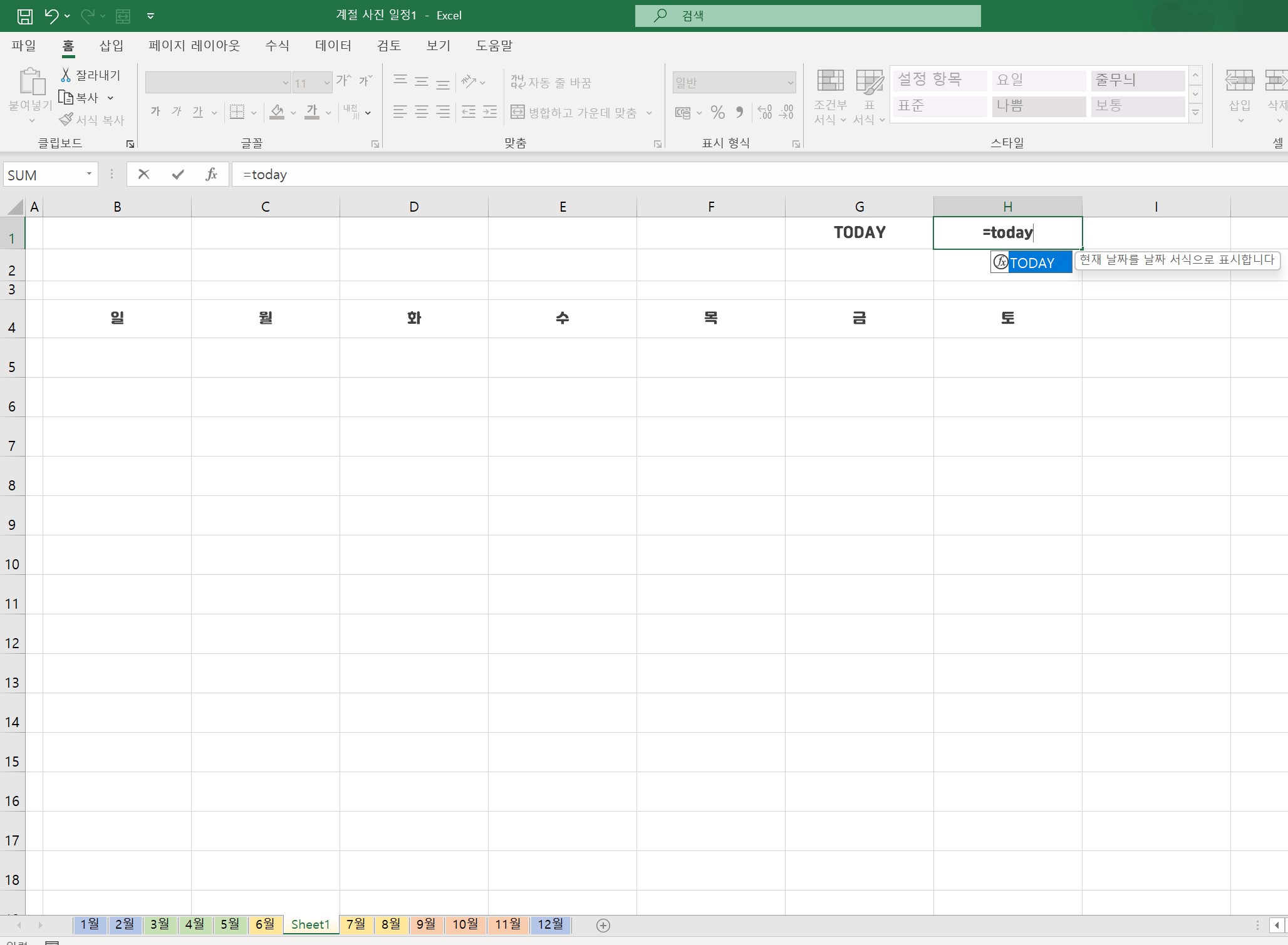Confirm formula entry with checkmark
The image size is (1288, 945).
click(x=178, y=174)
